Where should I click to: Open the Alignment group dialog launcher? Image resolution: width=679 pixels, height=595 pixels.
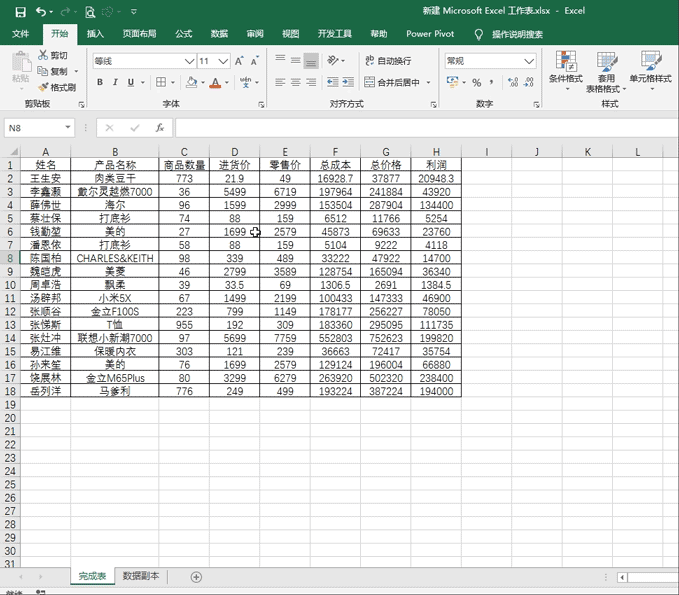(x=433, y=105)
